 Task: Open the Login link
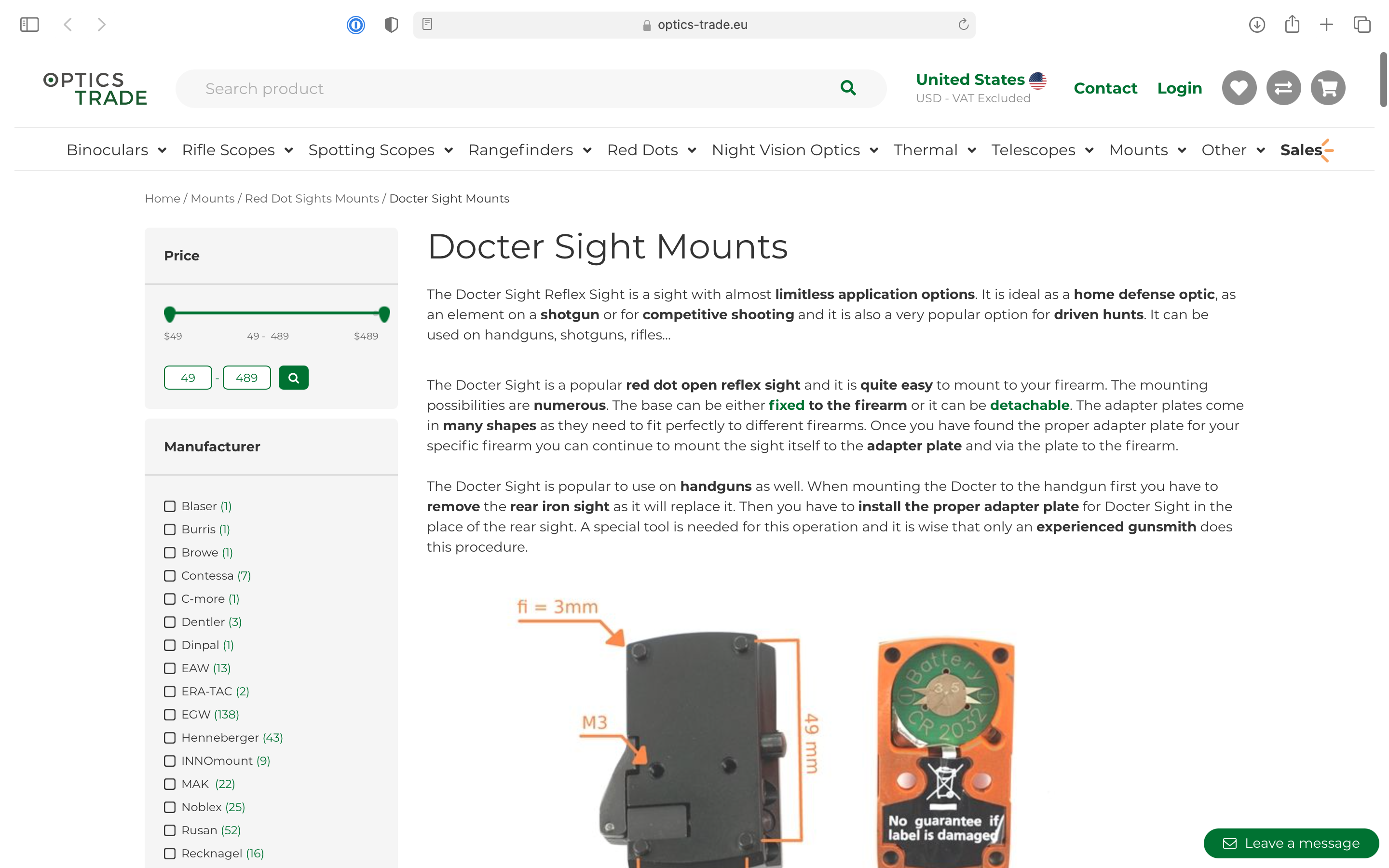1180,88
